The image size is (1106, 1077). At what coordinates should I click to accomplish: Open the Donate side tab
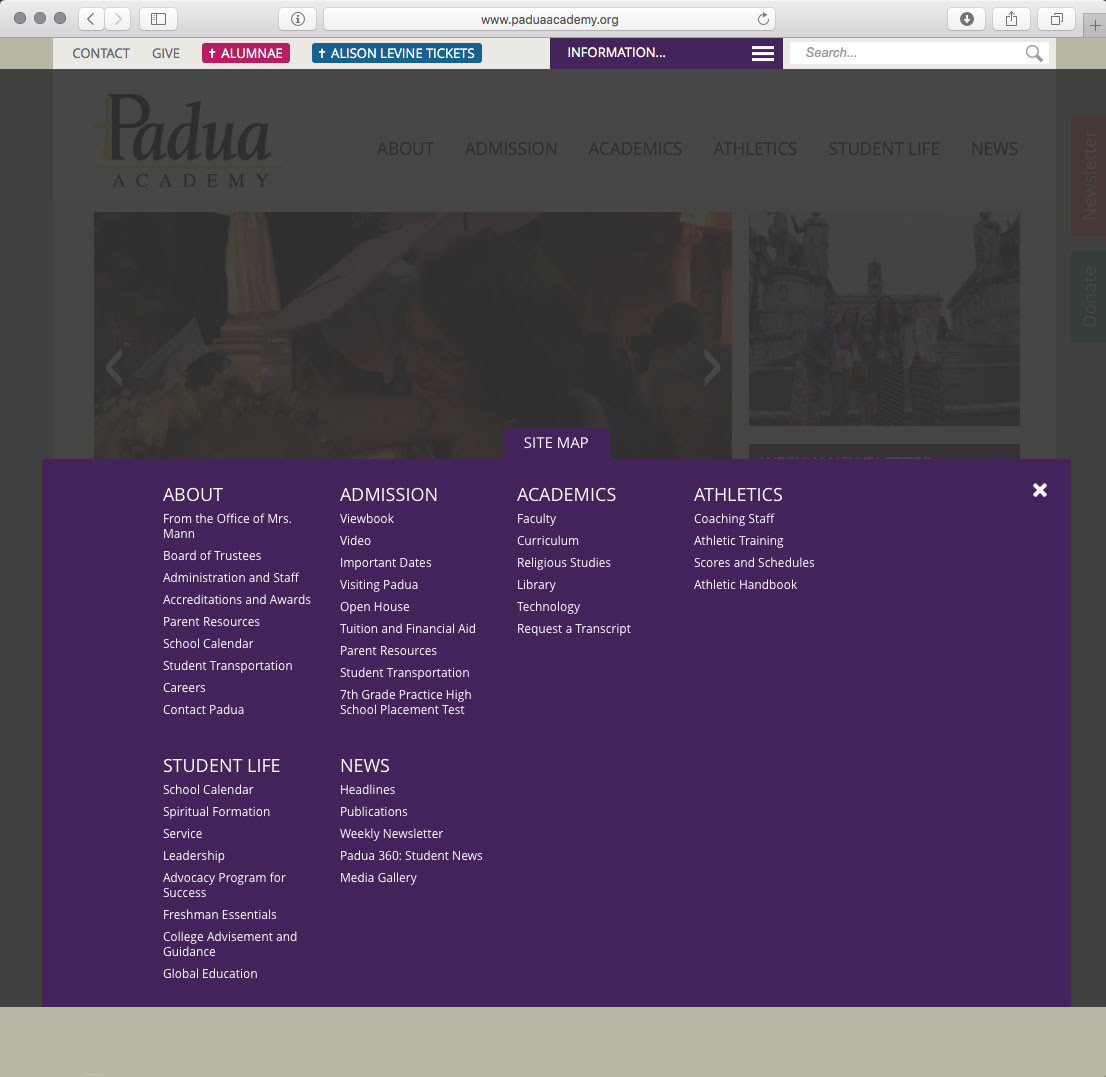click(1090, 297)
